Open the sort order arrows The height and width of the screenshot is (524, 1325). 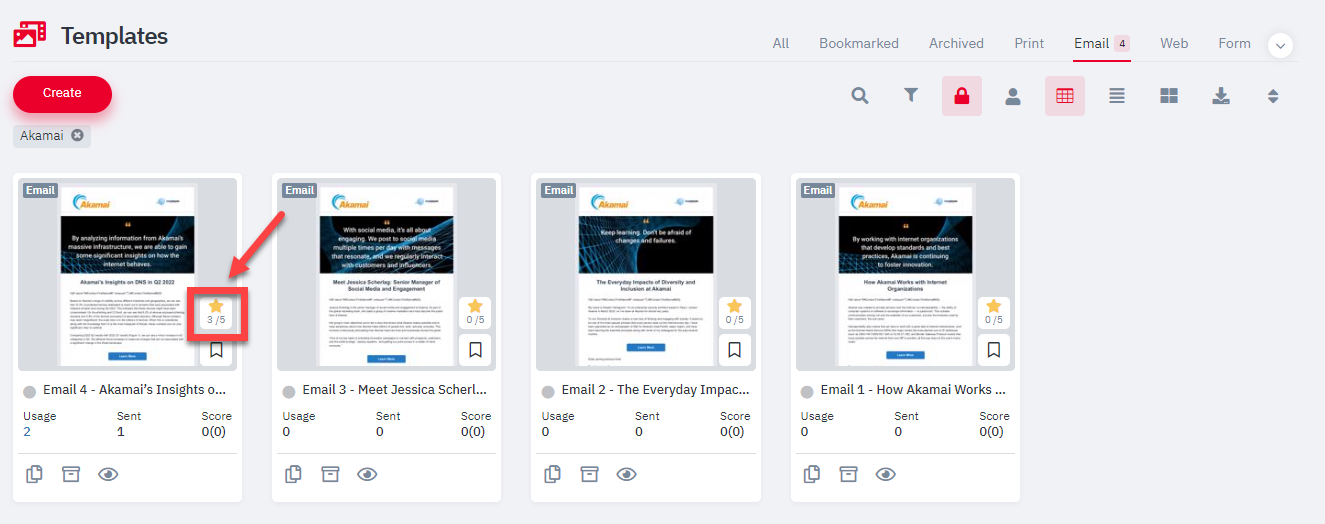[1273, 96]
